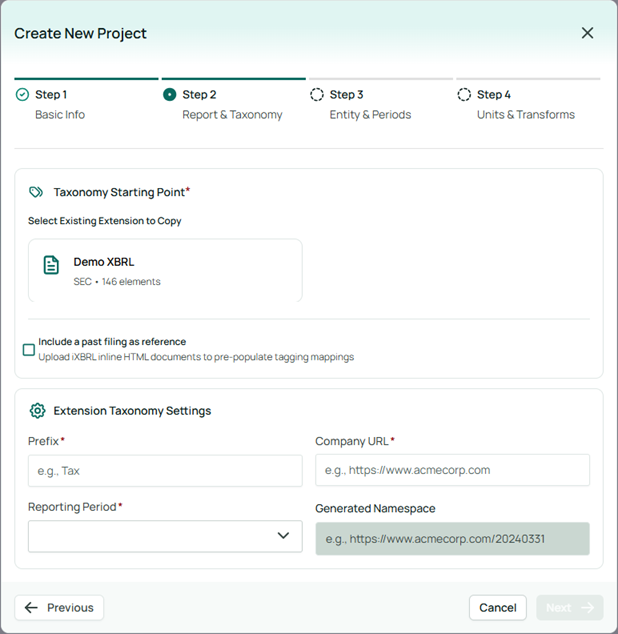This screenshot has width=618, height=634.
Task: Click the document icon on Demo XBRL card
Action: point(51,265)
